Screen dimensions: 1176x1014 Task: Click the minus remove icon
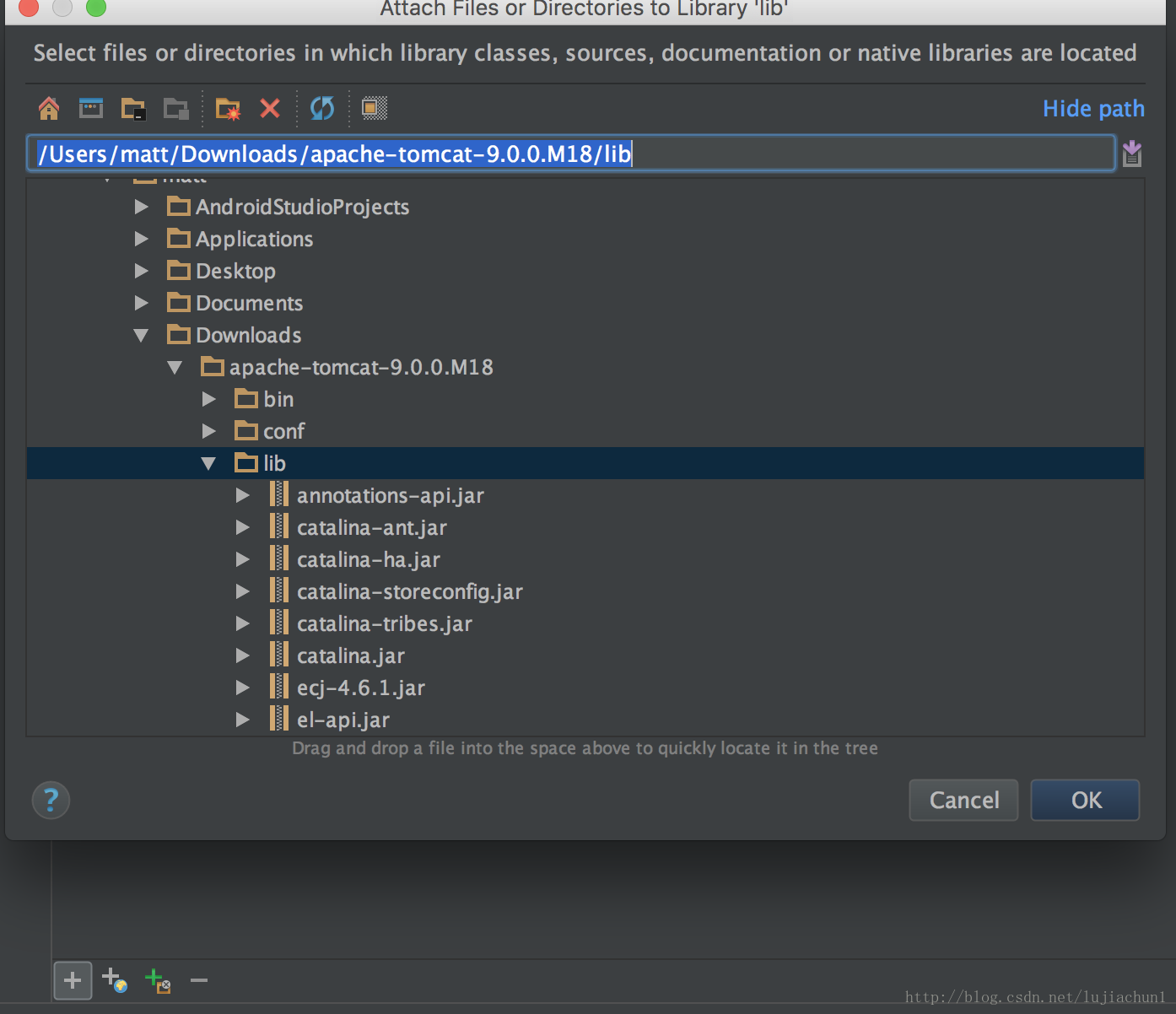tap(199, 980)
